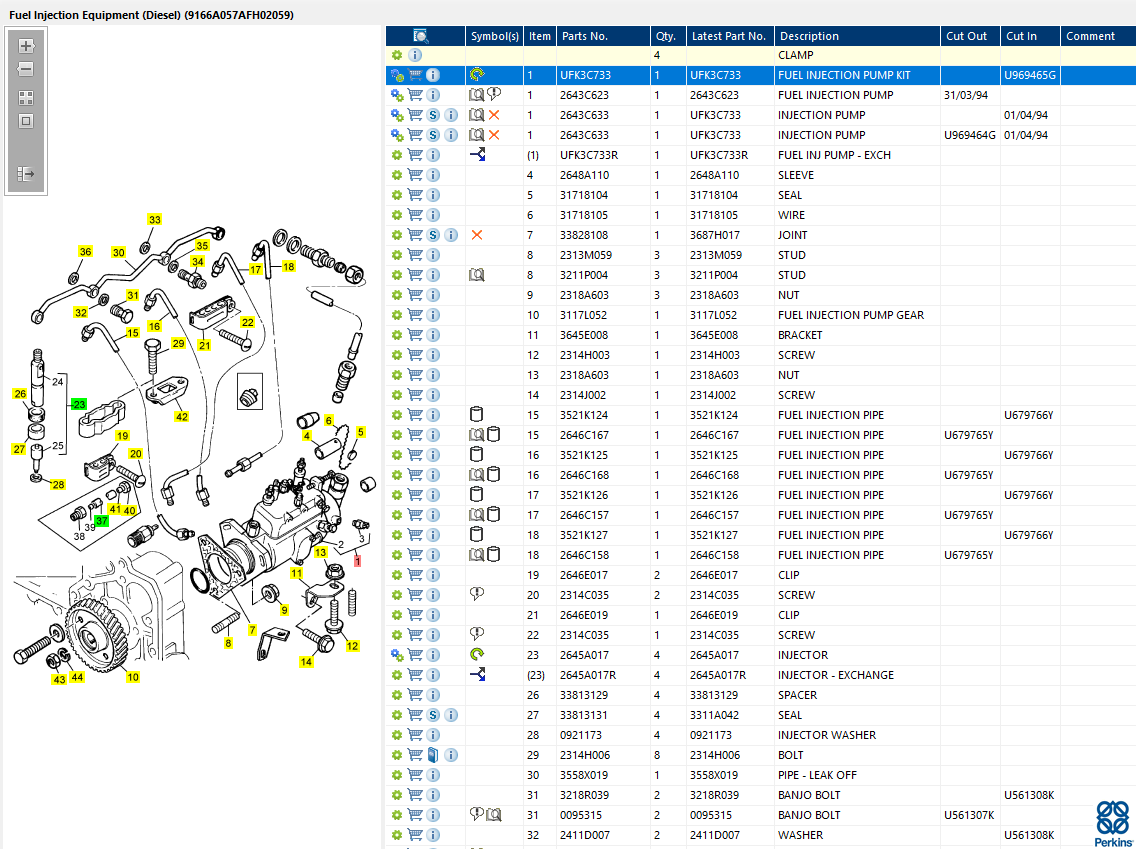The width and height of the screenshot is (1136, 849).
Task: Click orange X symbol in JOINT row
Action: click(477, 235)
